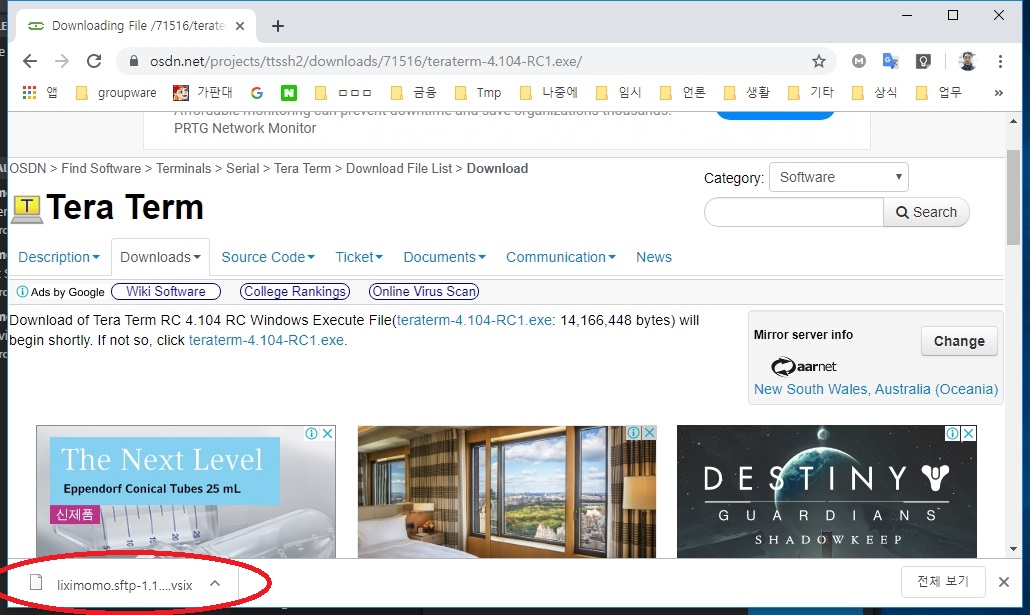Screen dimensions: 1030x615
Task: Click the OSDN breadcrumb link
Action: 28,168
